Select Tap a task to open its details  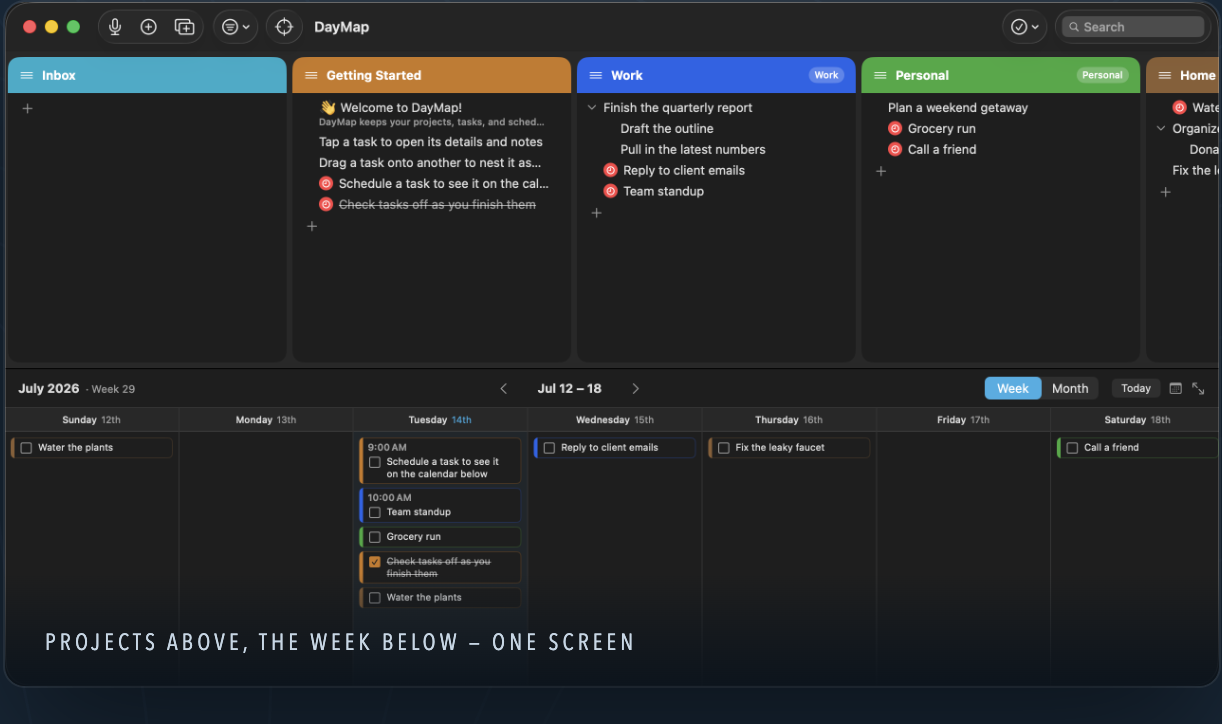[431, 142]
